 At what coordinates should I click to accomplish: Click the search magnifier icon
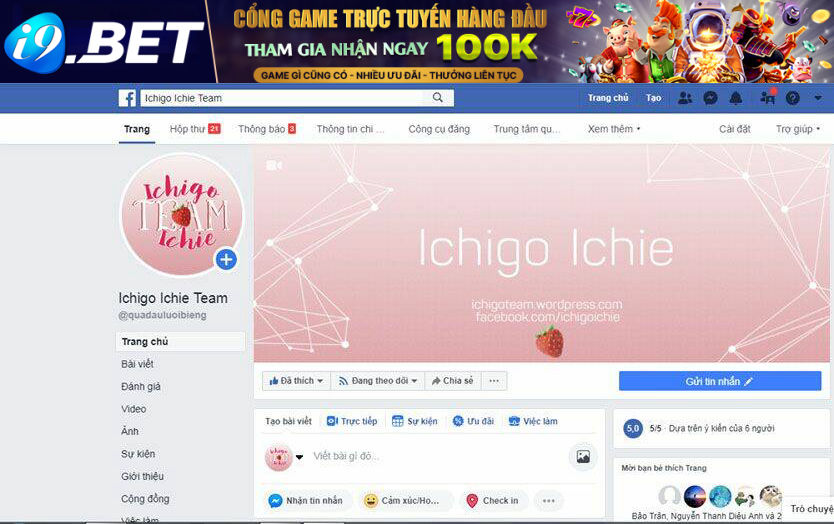[438, 97]
